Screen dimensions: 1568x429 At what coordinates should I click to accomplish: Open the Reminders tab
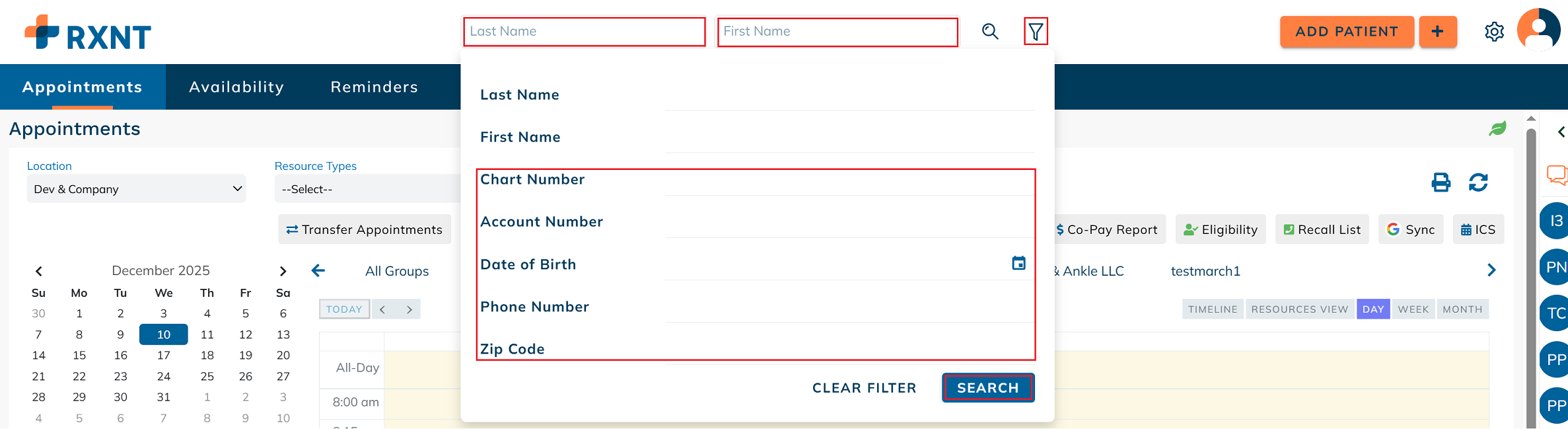pyautogui.click(x=374, y=87)
